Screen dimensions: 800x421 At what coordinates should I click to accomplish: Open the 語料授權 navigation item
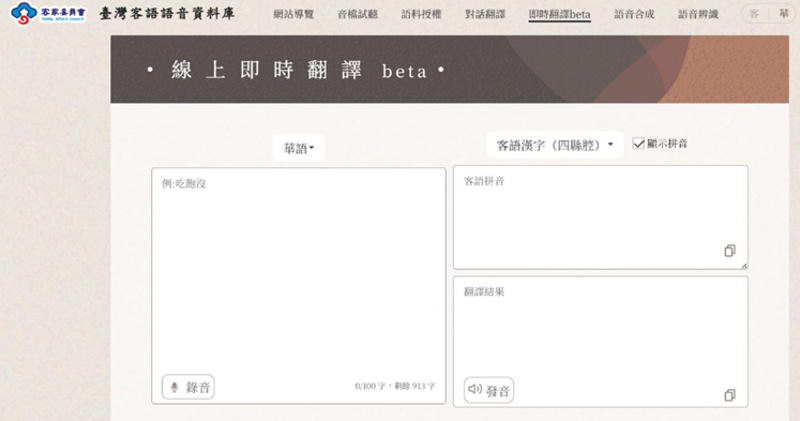pos(421,15)
